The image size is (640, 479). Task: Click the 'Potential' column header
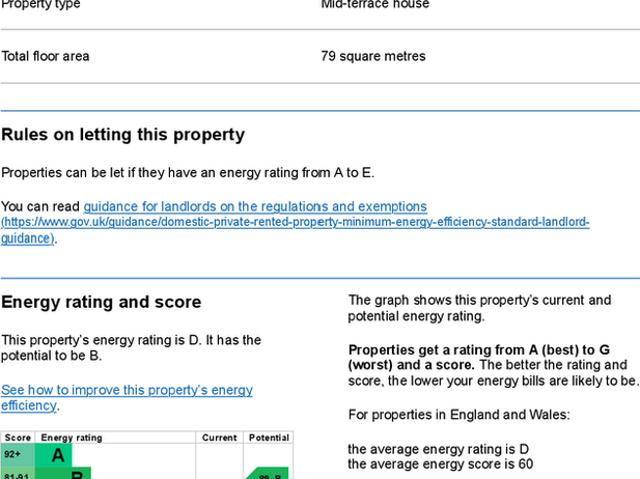(268, 438)
